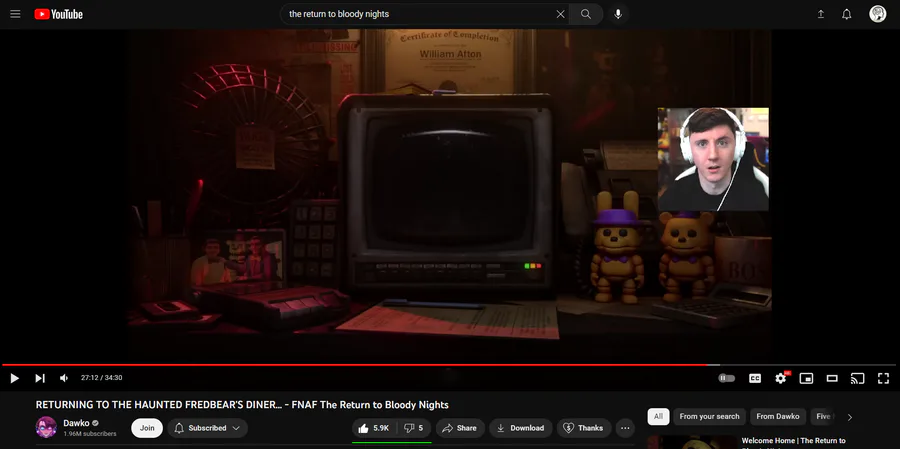
Task: Play the paused video
Action: (x=15, y=378)
